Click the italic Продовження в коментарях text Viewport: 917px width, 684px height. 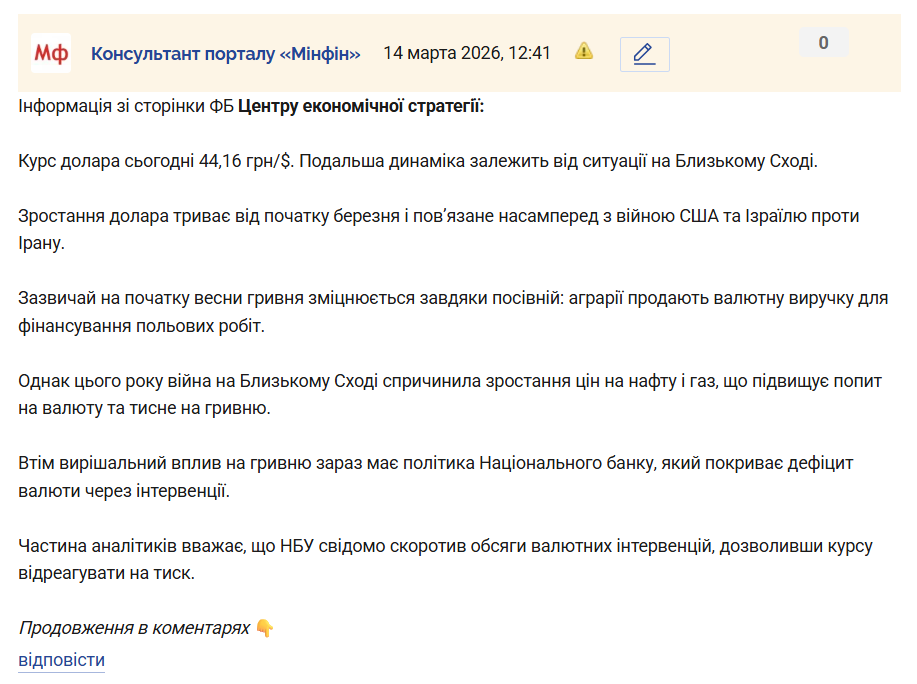tap(133, 628)
